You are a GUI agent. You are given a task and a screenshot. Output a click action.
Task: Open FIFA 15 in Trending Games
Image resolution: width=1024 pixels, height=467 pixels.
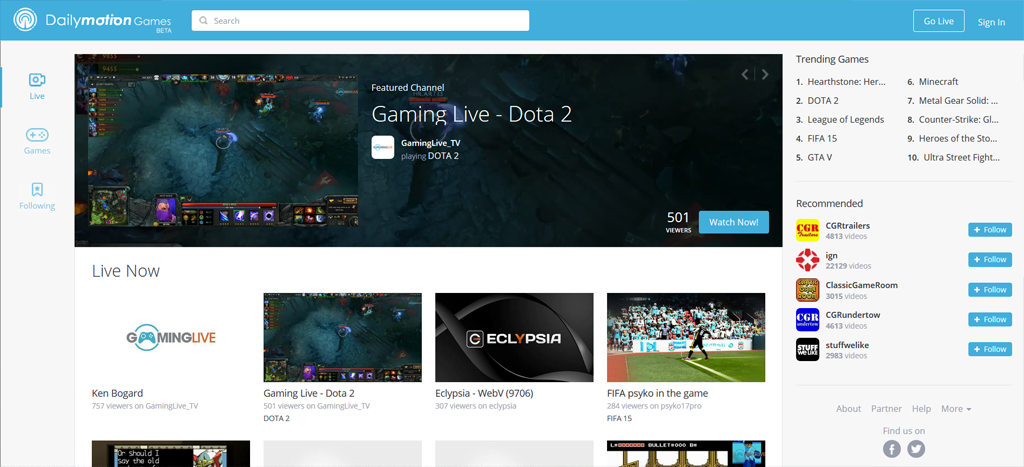tap(822, 138)
